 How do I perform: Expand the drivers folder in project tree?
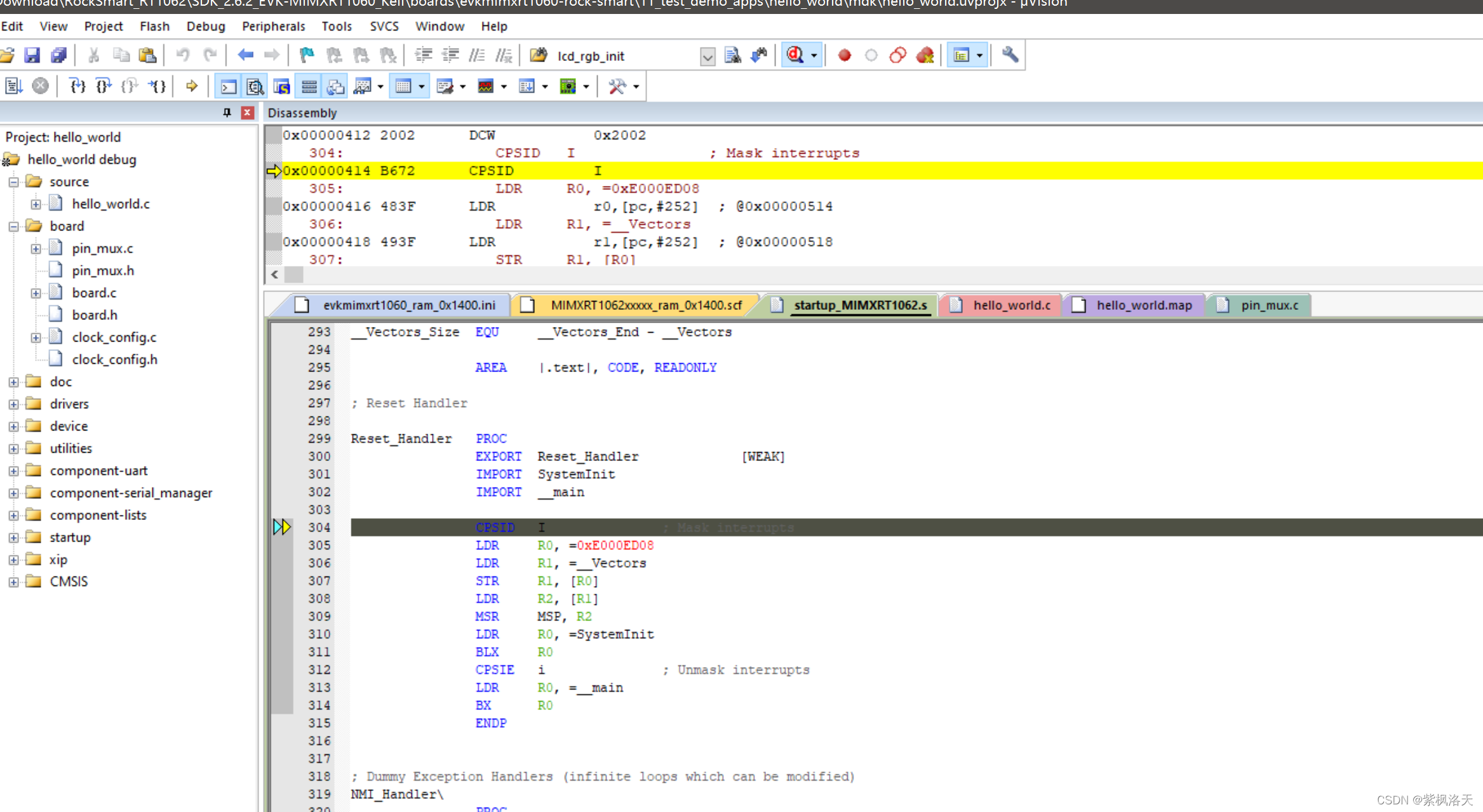pos(13,404)
